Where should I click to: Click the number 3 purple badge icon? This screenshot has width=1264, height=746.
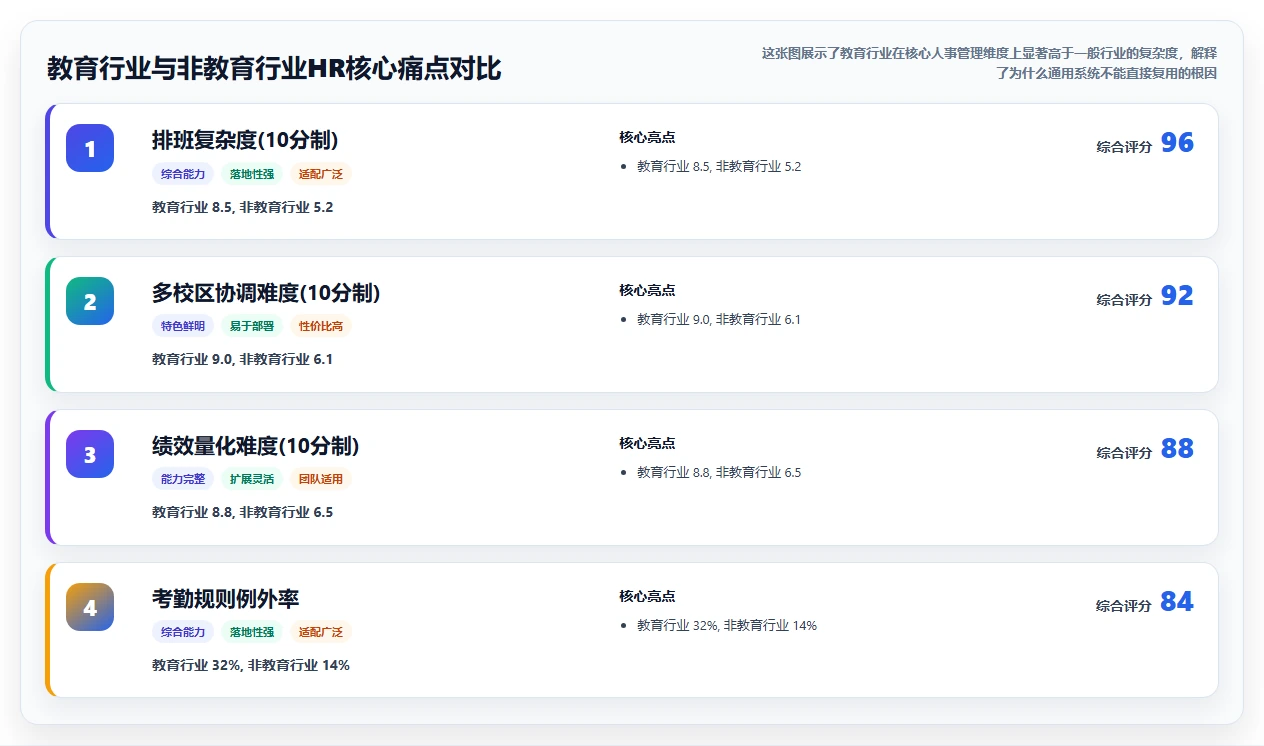90,454
